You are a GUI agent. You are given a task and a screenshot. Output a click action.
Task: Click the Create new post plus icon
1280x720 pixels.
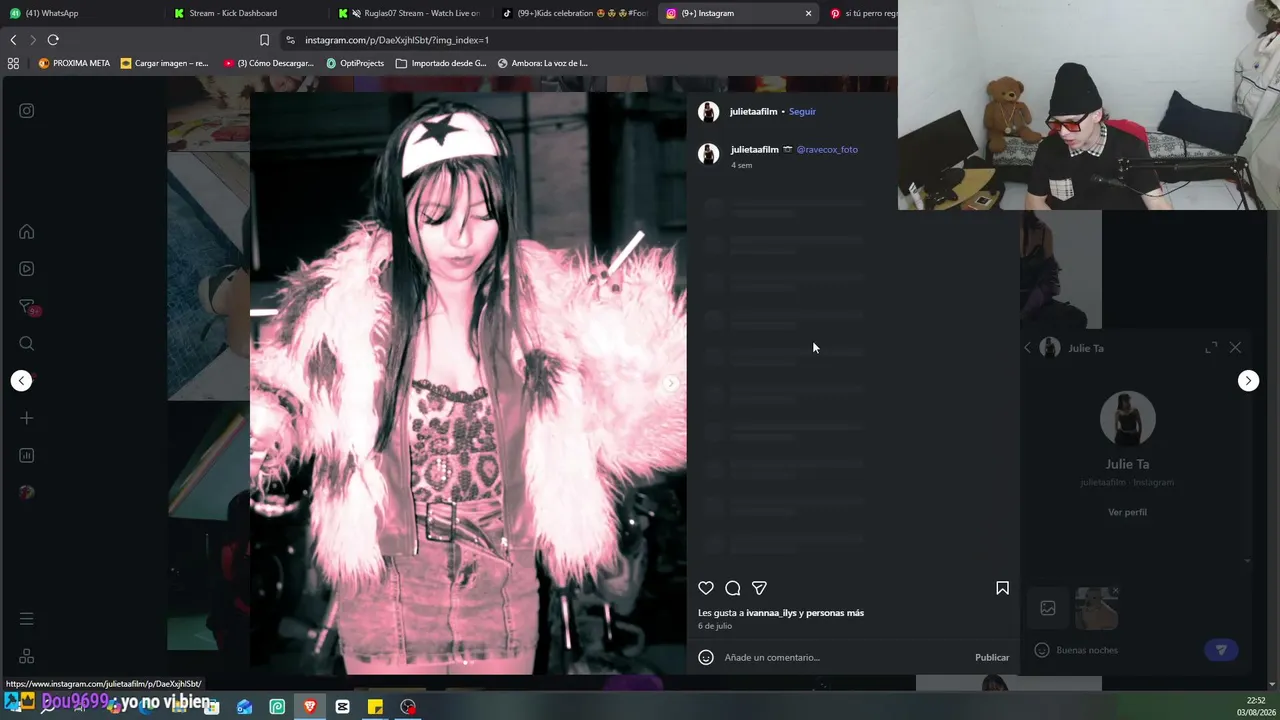27,418
